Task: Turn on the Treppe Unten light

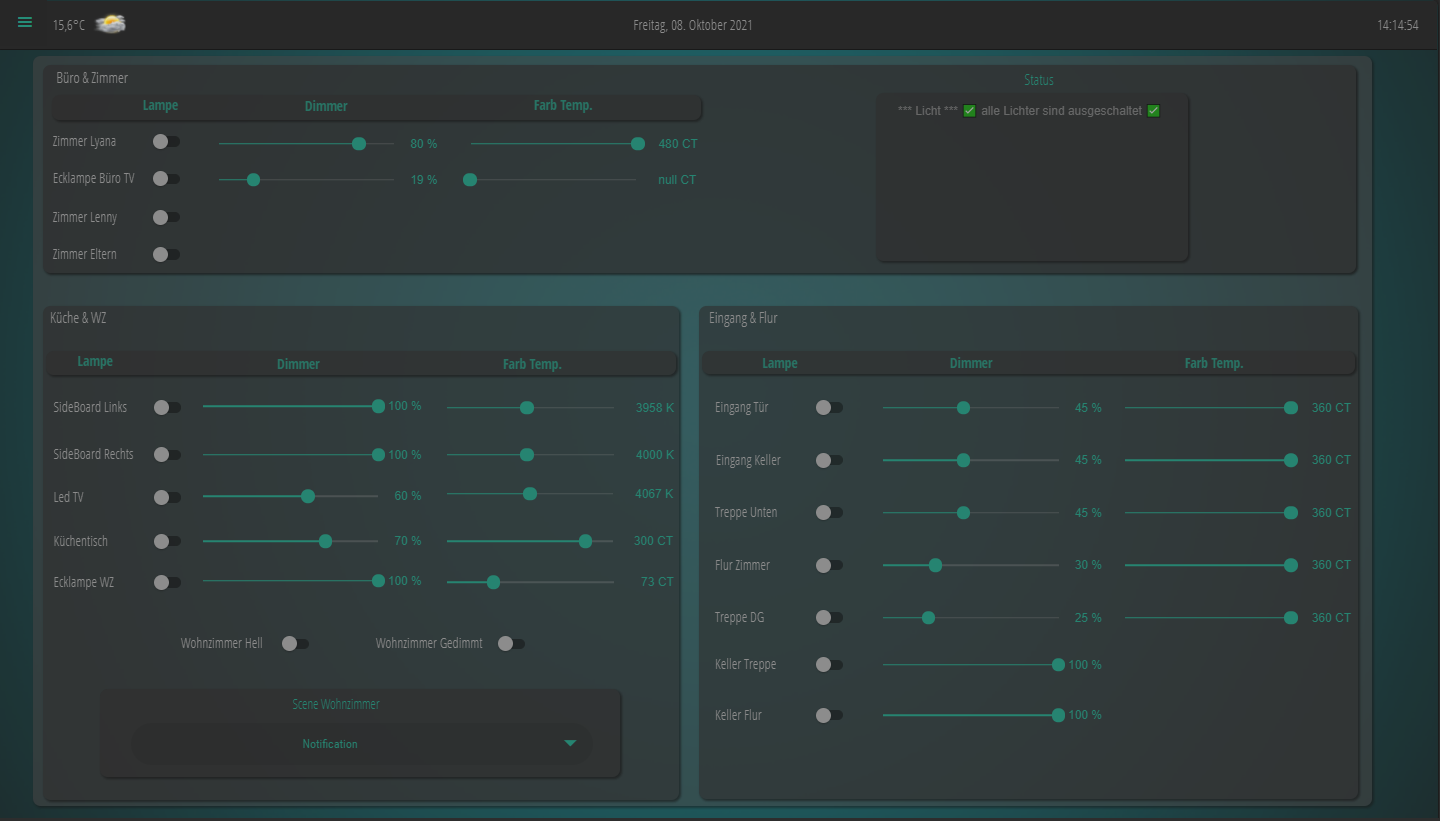Action: coord(829,512)
